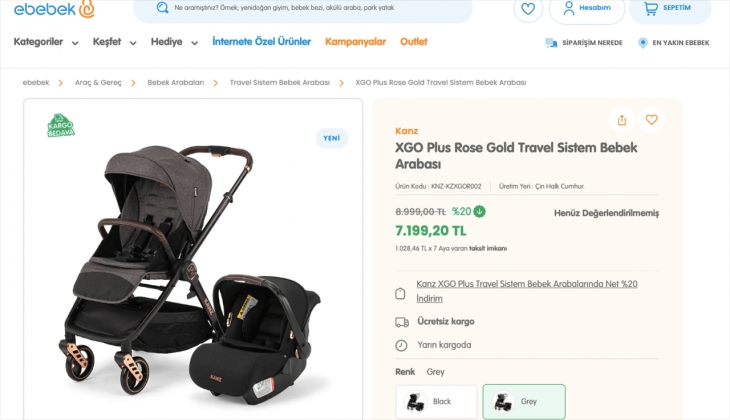Click the search magnifier icon
This screenshot has height=420, width=730.
tap(162, 7)
